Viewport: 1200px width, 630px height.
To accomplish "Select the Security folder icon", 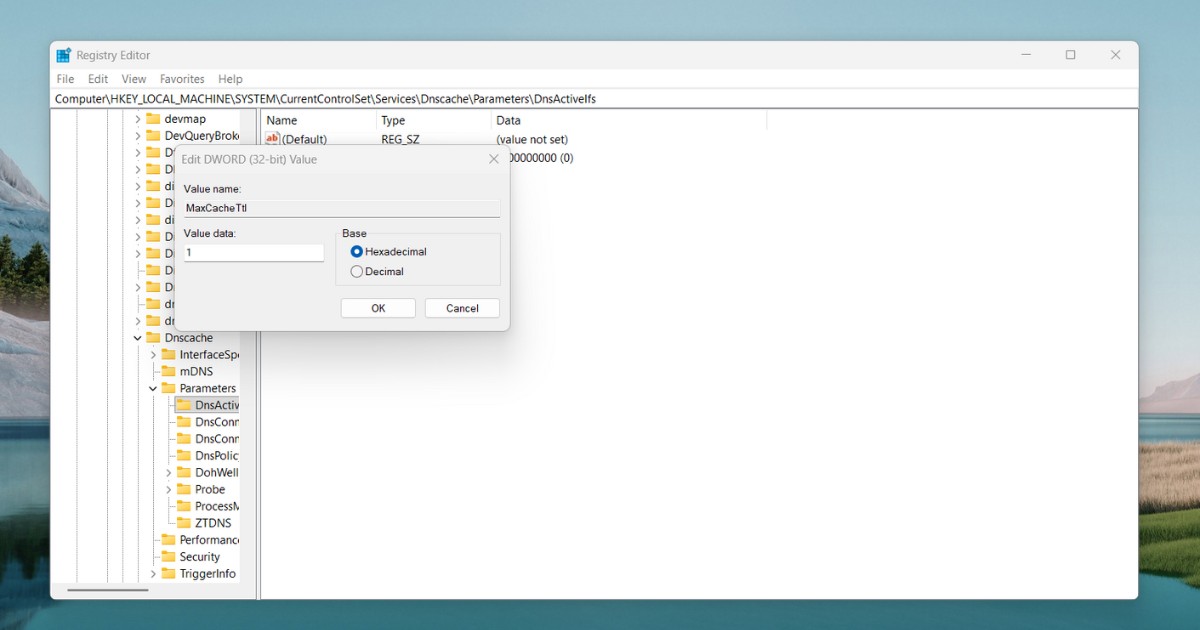I will (168, 556).
